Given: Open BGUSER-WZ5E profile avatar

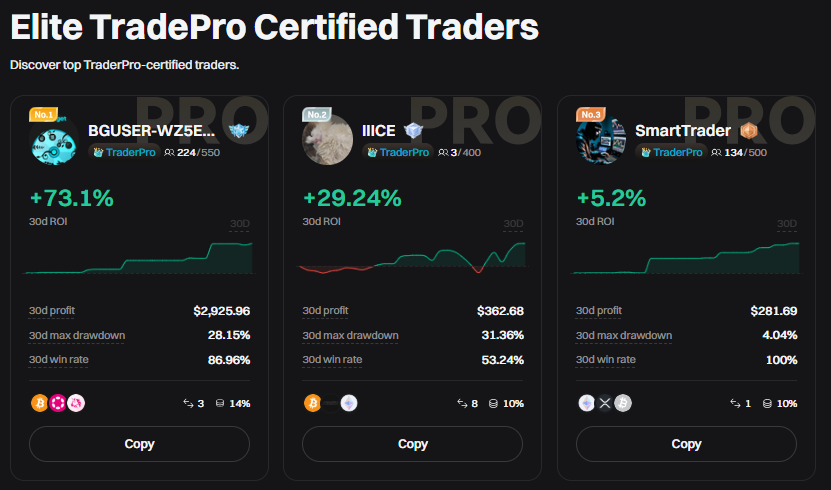Looking at the screenshot, I should 54,141.
